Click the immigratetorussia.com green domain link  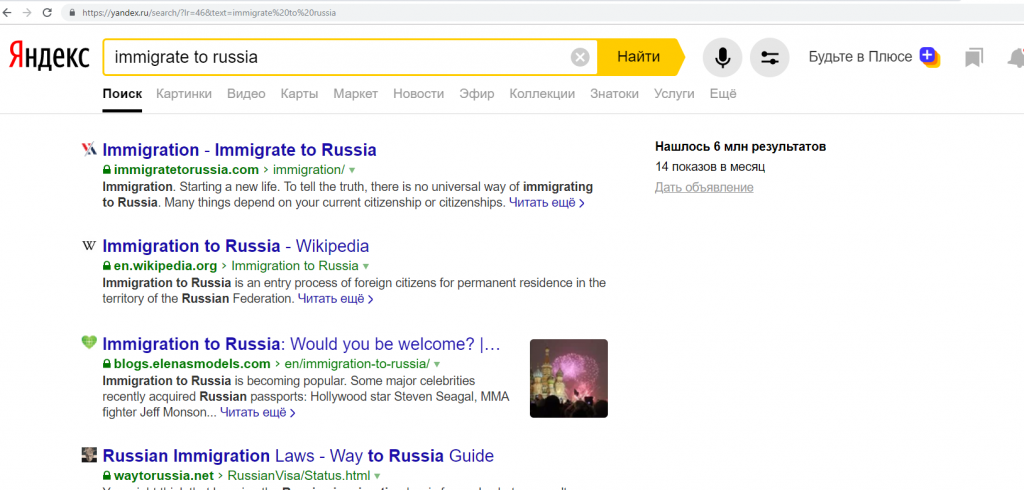186,170
